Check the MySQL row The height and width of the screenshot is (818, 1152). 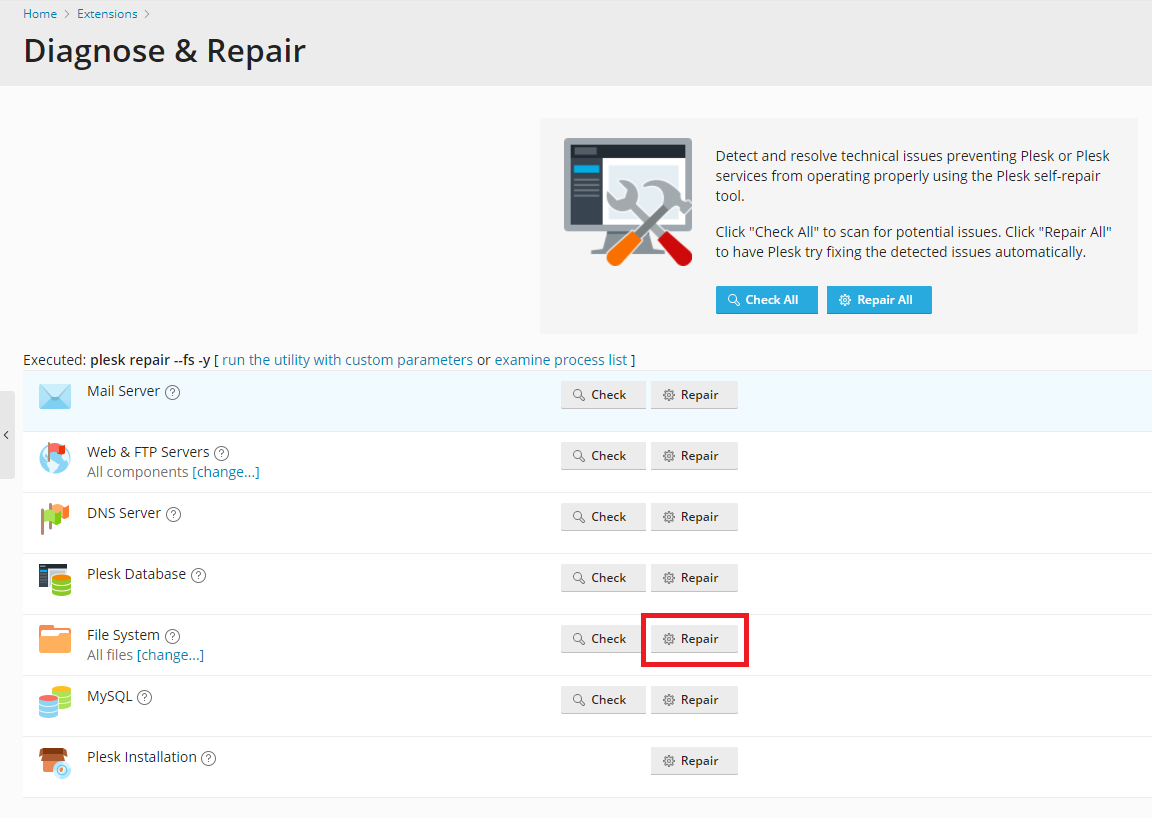(603, 700)
